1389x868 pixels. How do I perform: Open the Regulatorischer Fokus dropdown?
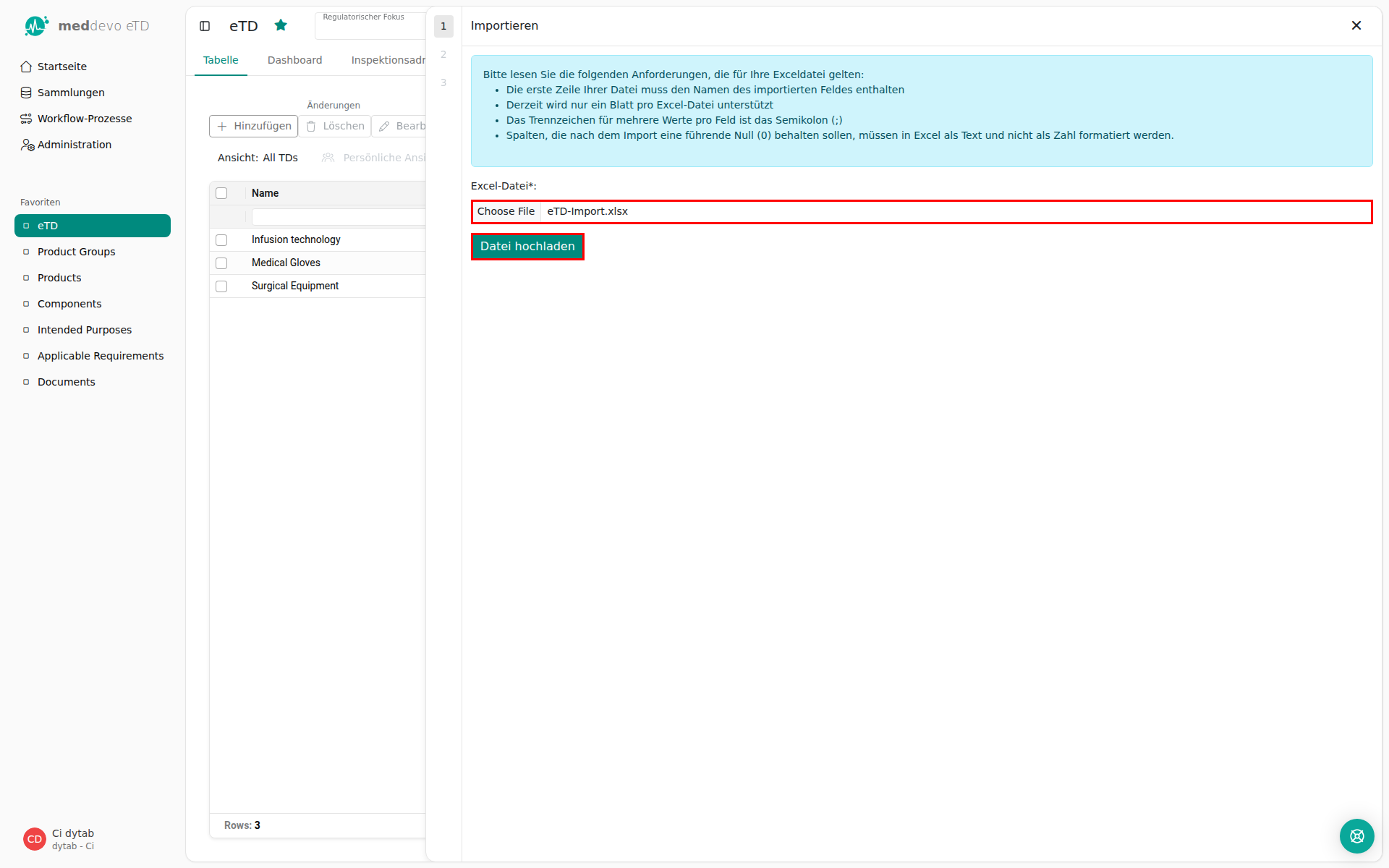[370, 26]
